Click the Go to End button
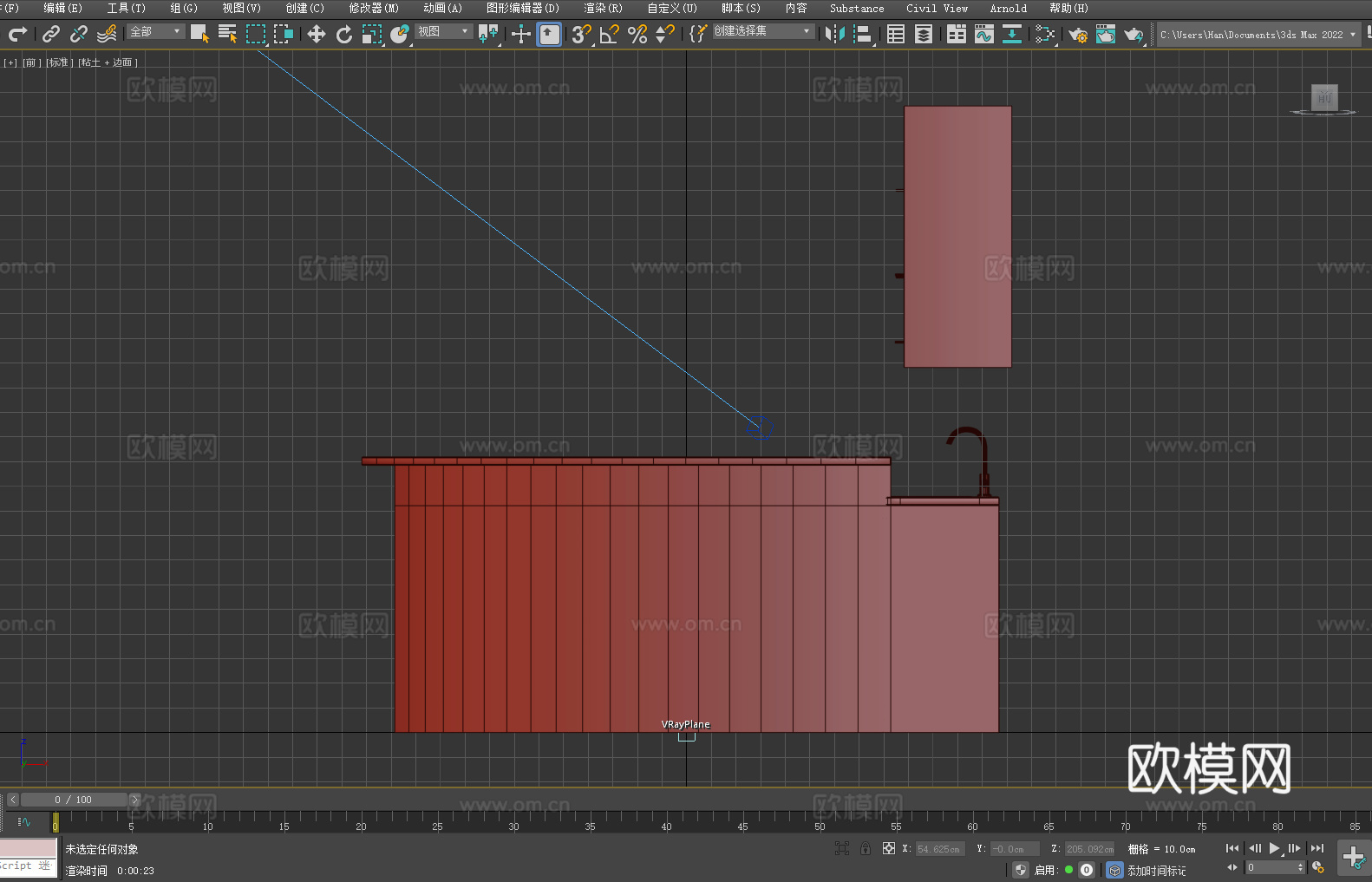Screen dimensions: 1372x882 (x=1317, y=848)
